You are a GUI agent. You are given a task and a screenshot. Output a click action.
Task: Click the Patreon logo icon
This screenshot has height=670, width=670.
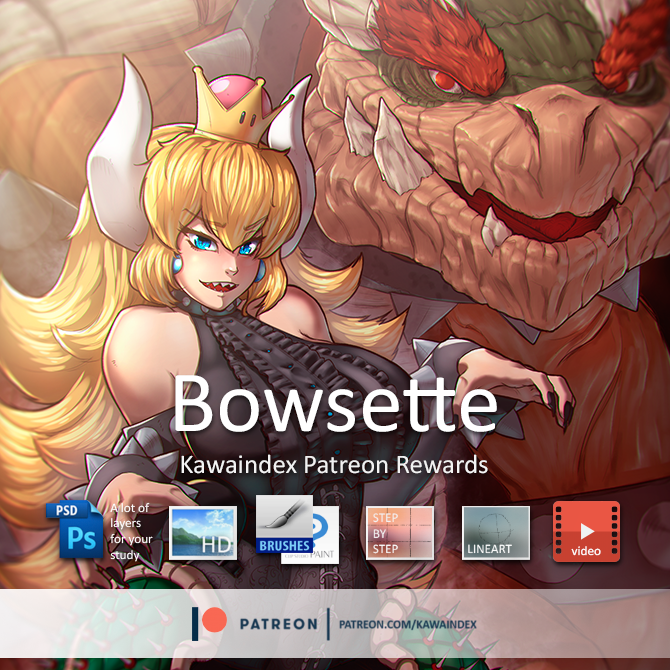point(209,623)
